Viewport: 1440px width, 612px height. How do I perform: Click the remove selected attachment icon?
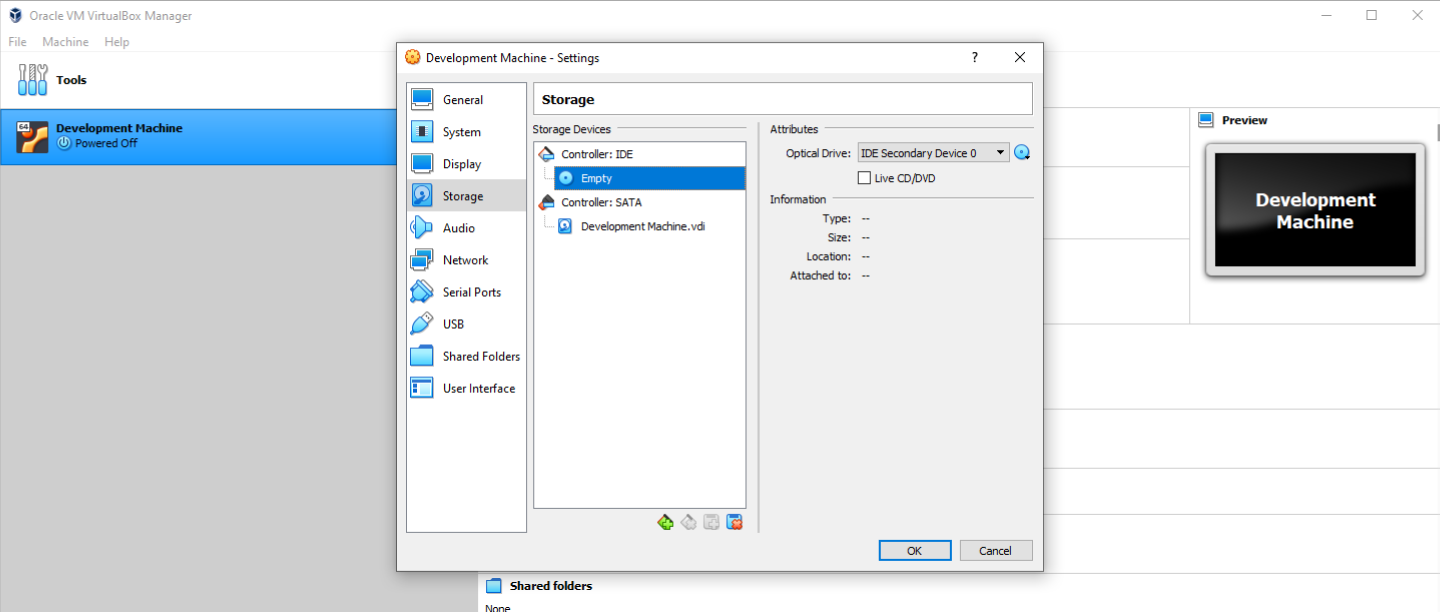[x=734, y=522]
